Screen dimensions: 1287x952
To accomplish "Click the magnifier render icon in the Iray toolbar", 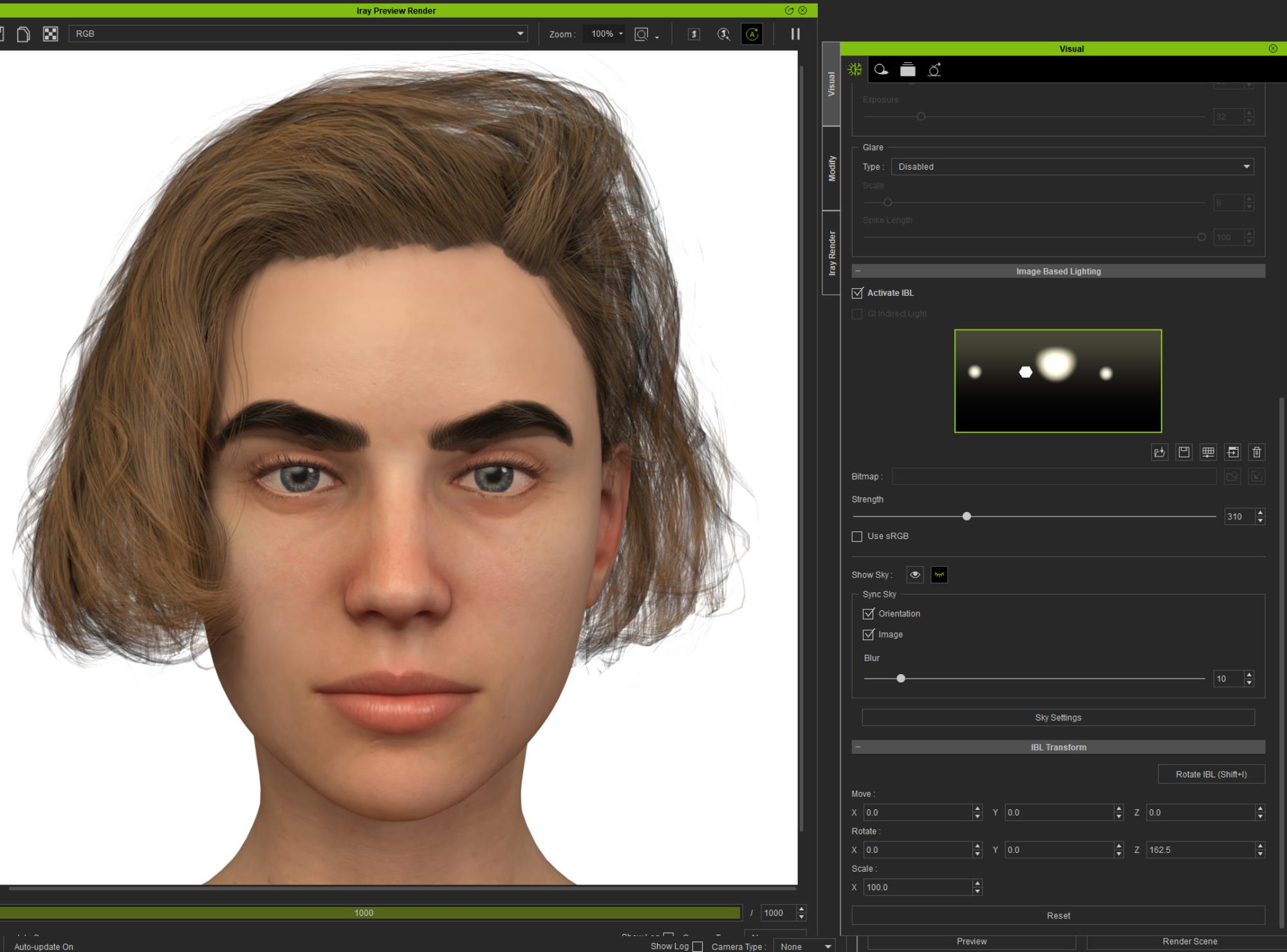I will (x=724, y=34).
